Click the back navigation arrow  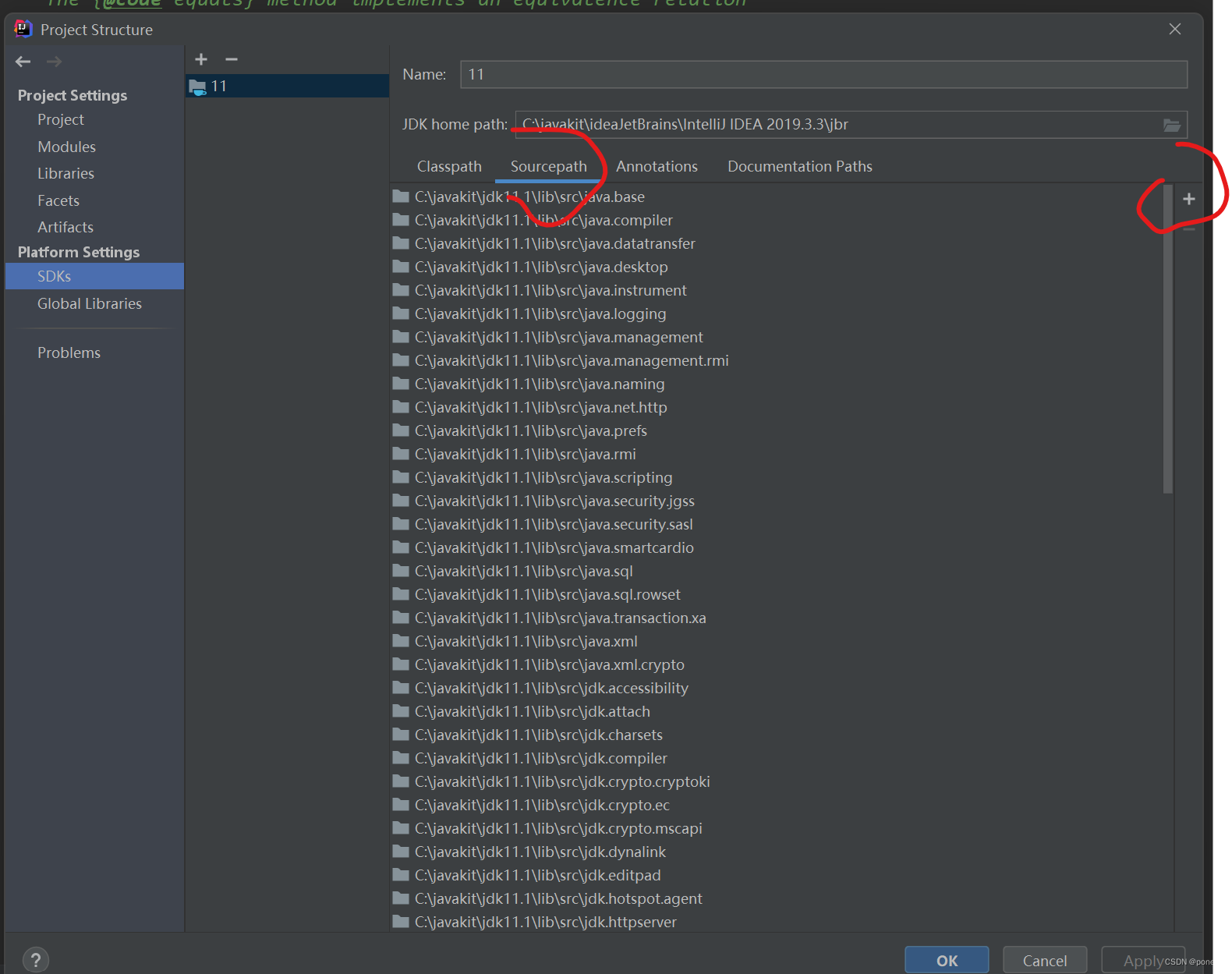23,62
